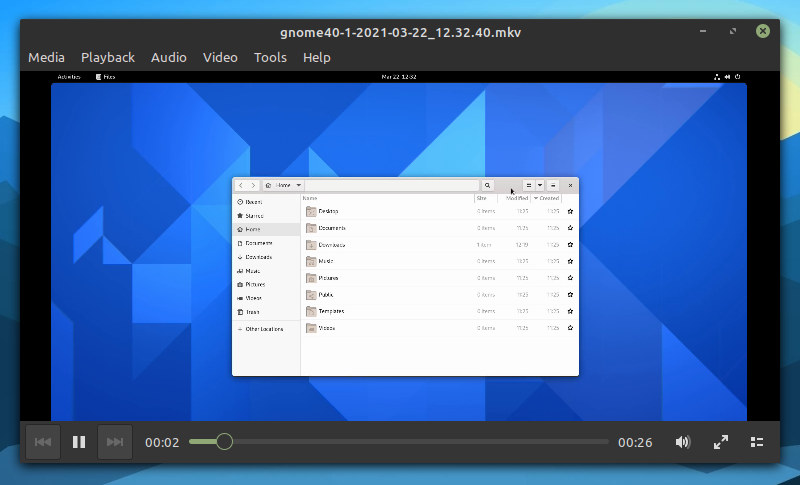Click the 00:26 duration label

(635, 442)
